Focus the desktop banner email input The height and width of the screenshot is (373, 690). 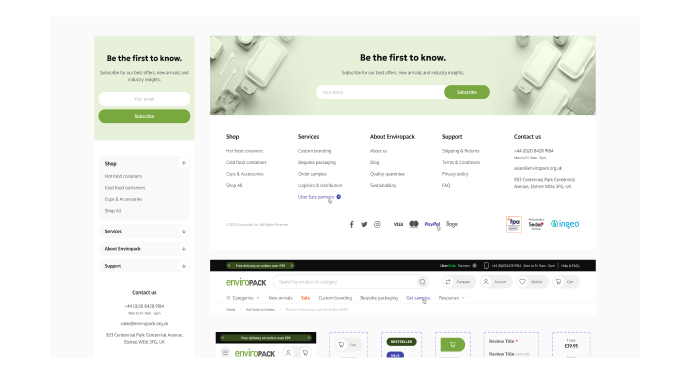click(380, 92)
